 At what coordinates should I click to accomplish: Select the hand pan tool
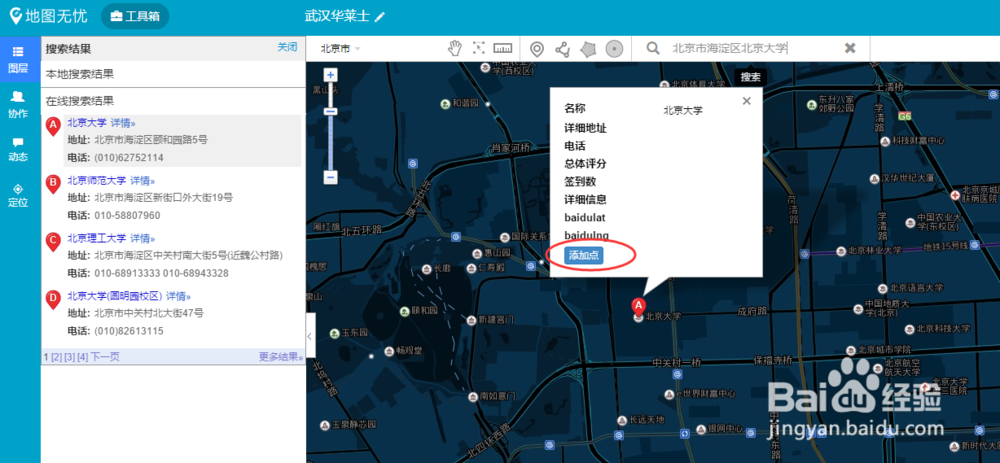[455, 48]
